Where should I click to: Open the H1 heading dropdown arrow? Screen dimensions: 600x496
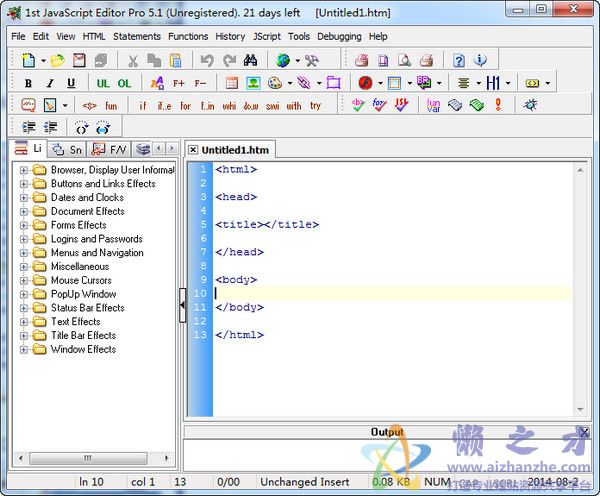pos(508,83)
